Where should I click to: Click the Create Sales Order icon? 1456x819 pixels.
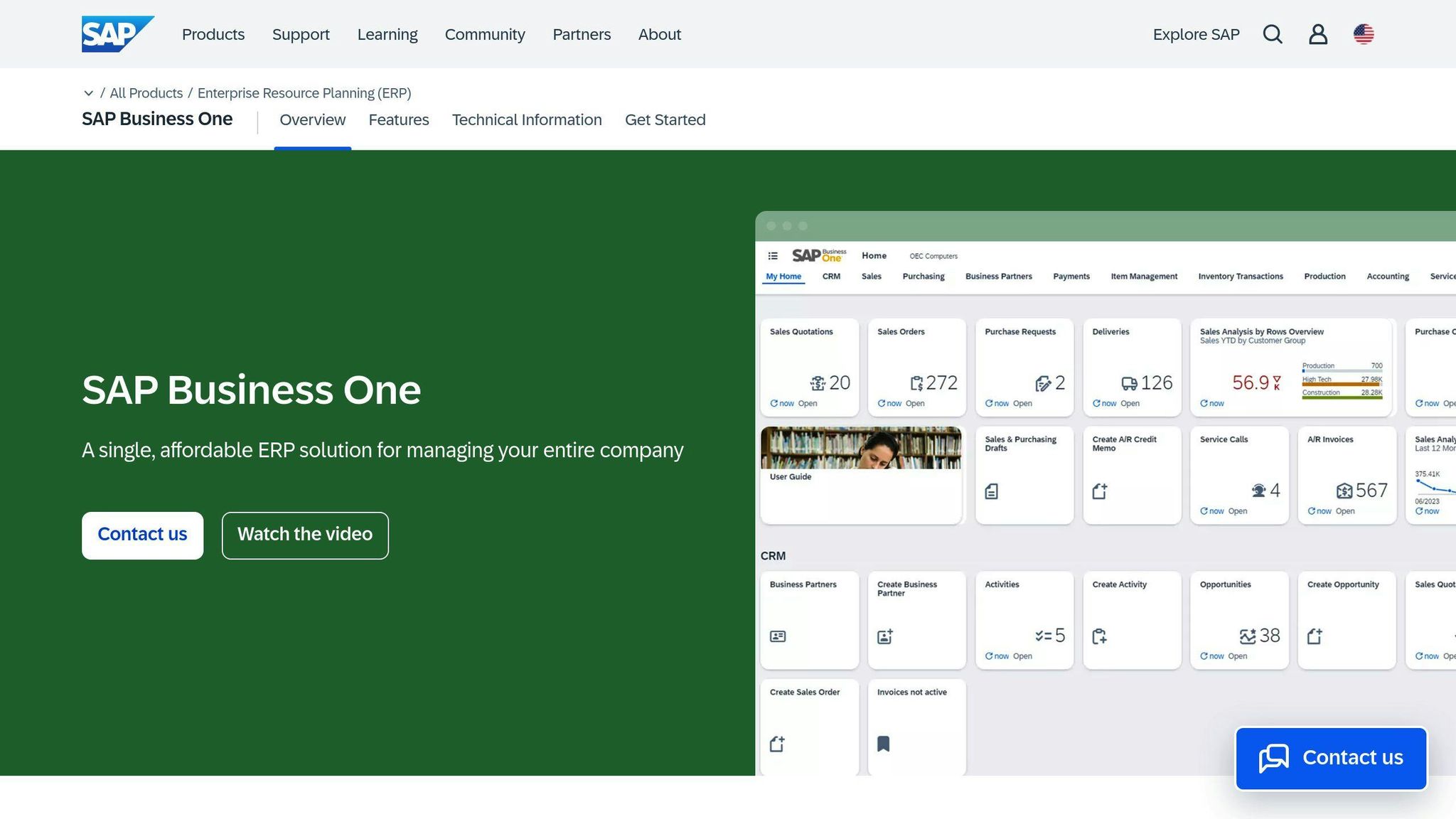click(776, 744)
